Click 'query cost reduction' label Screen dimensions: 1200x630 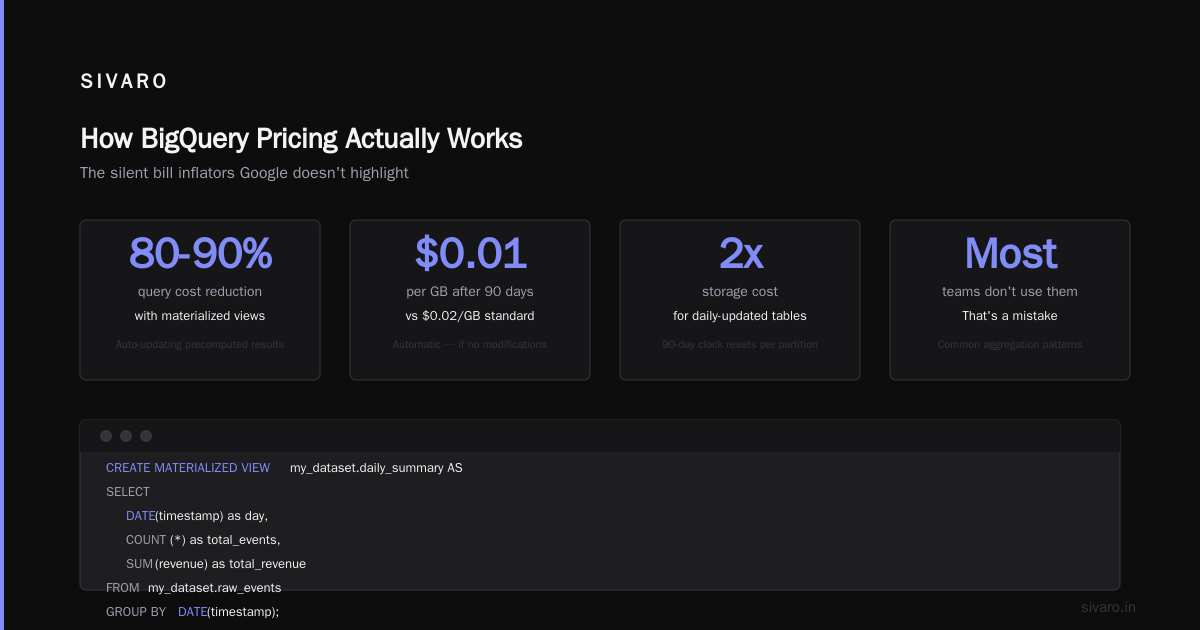(200, 292)
